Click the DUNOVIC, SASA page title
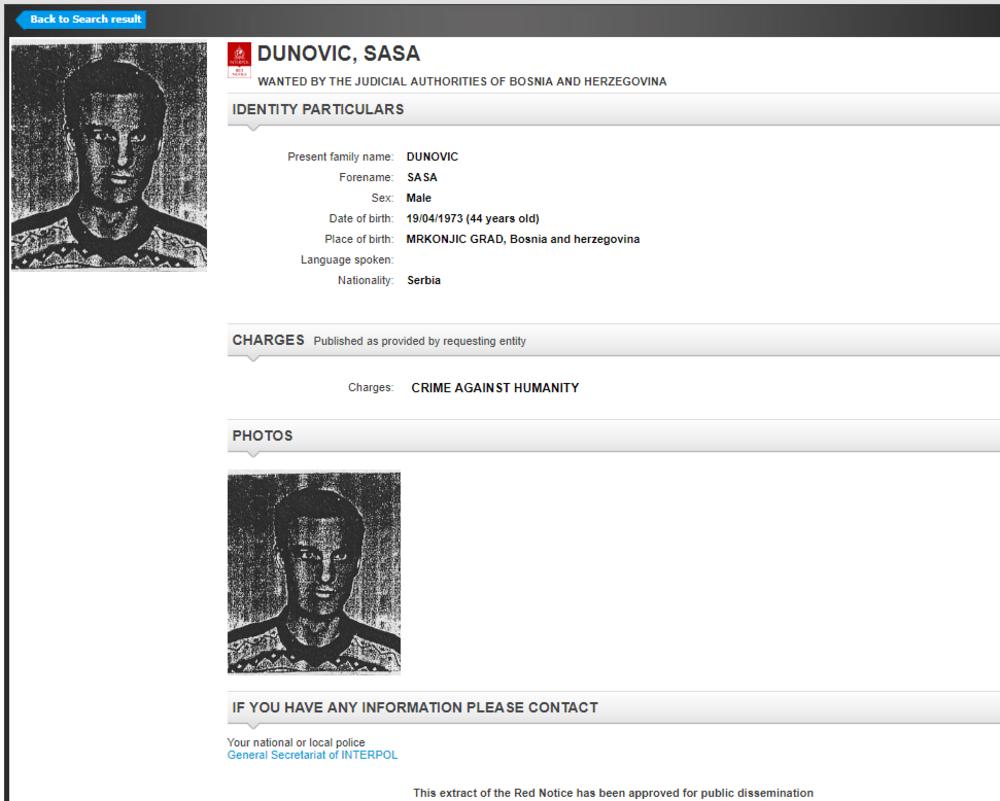This screenshot has height=801, width=1000. click(x=338, y=55)
